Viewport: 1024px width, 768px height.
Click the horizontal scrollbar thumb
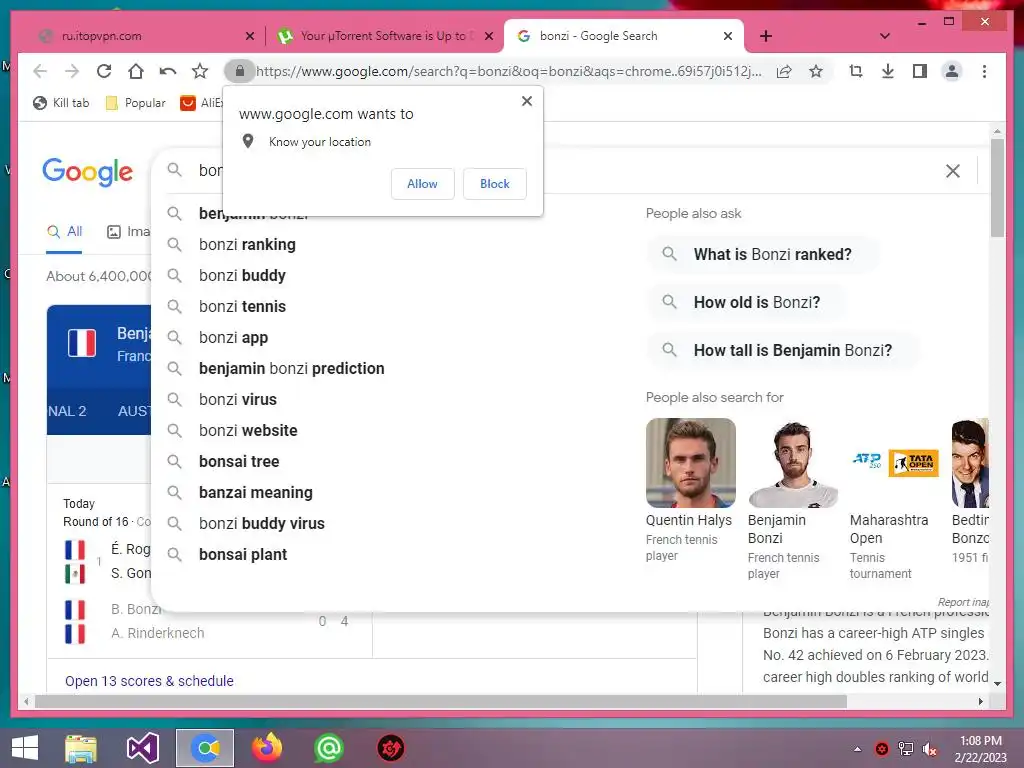(441, 701)
